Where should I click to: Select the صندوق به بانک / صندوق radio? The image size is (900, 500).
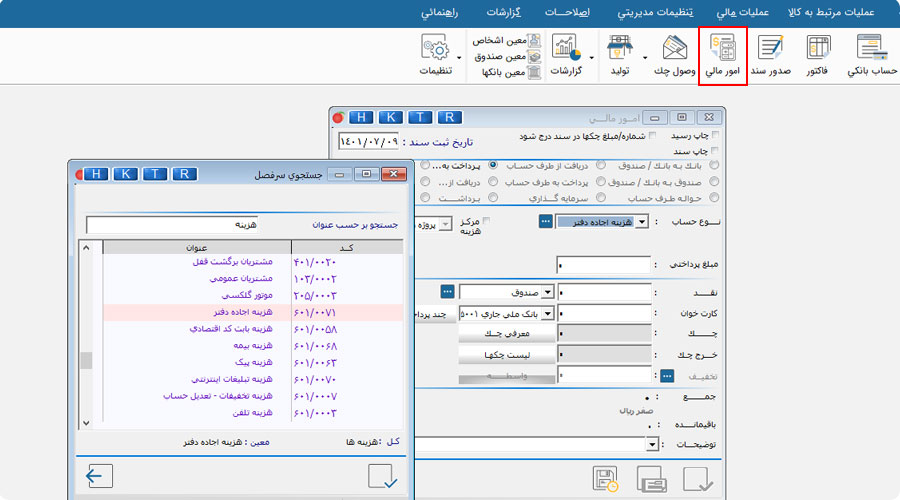(x=714, y=181)
